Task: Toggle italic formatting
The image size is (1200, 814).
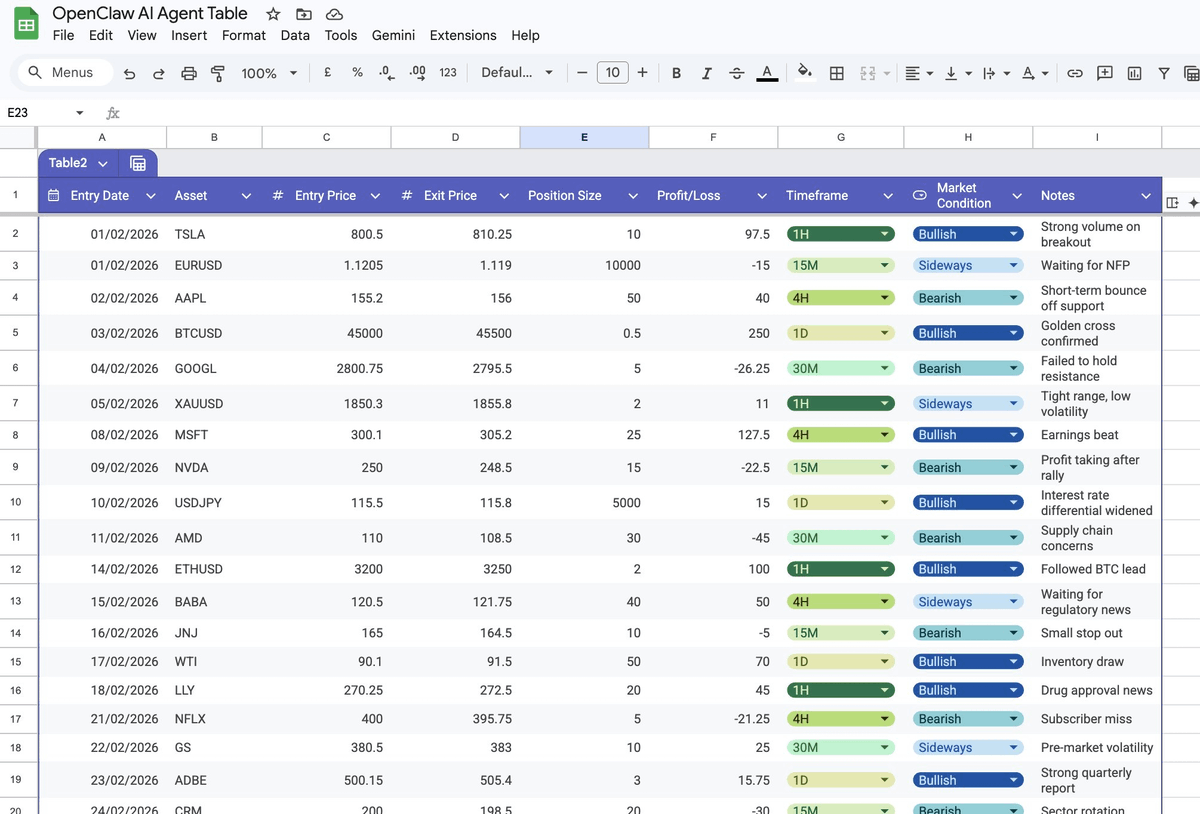Action: (x=707, y=73)
